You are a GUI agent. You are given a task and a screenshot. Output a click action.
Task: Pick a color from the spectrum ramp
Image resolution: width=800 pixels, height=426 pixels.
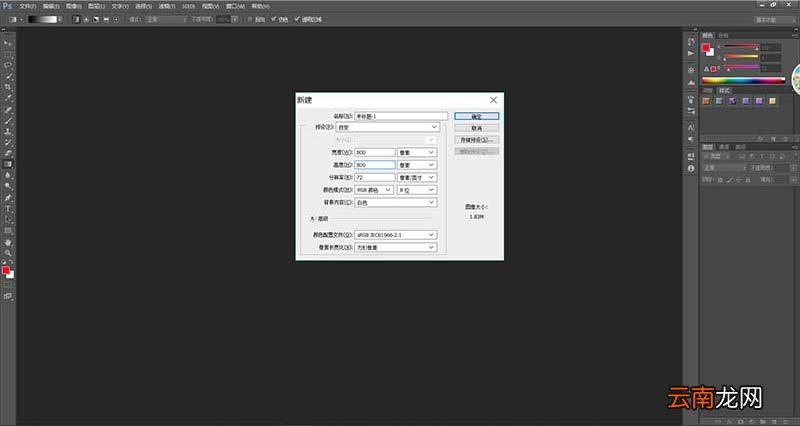(x=743, y=80)
